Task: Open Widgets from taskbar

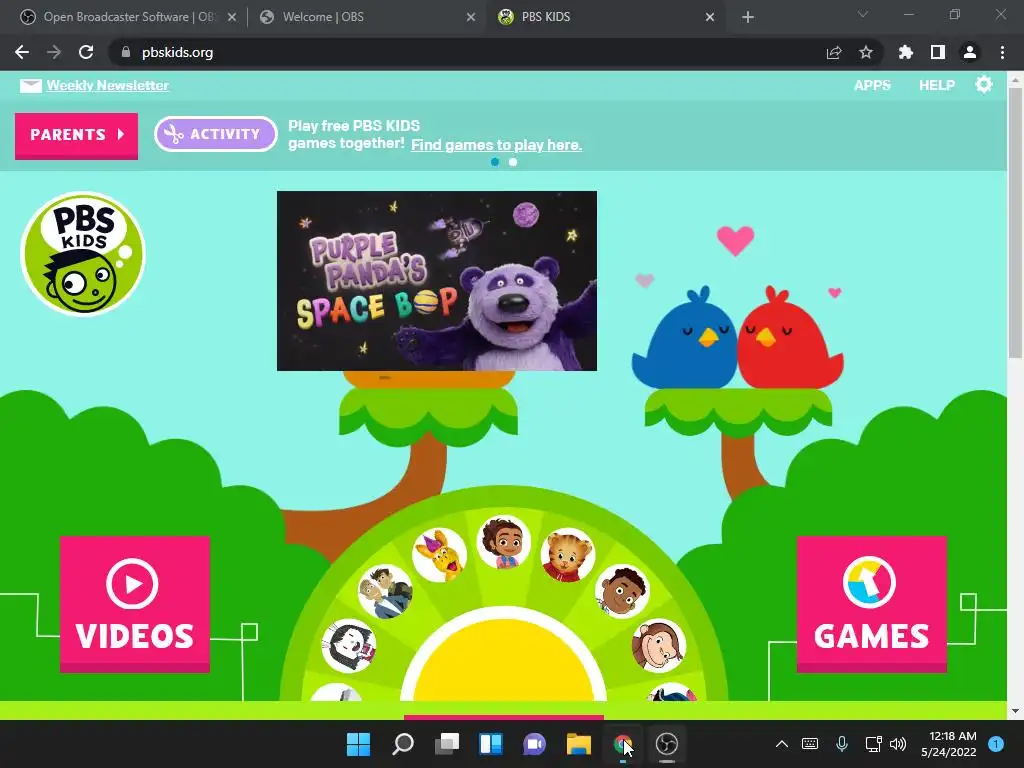Action: (x=490, y=744)
